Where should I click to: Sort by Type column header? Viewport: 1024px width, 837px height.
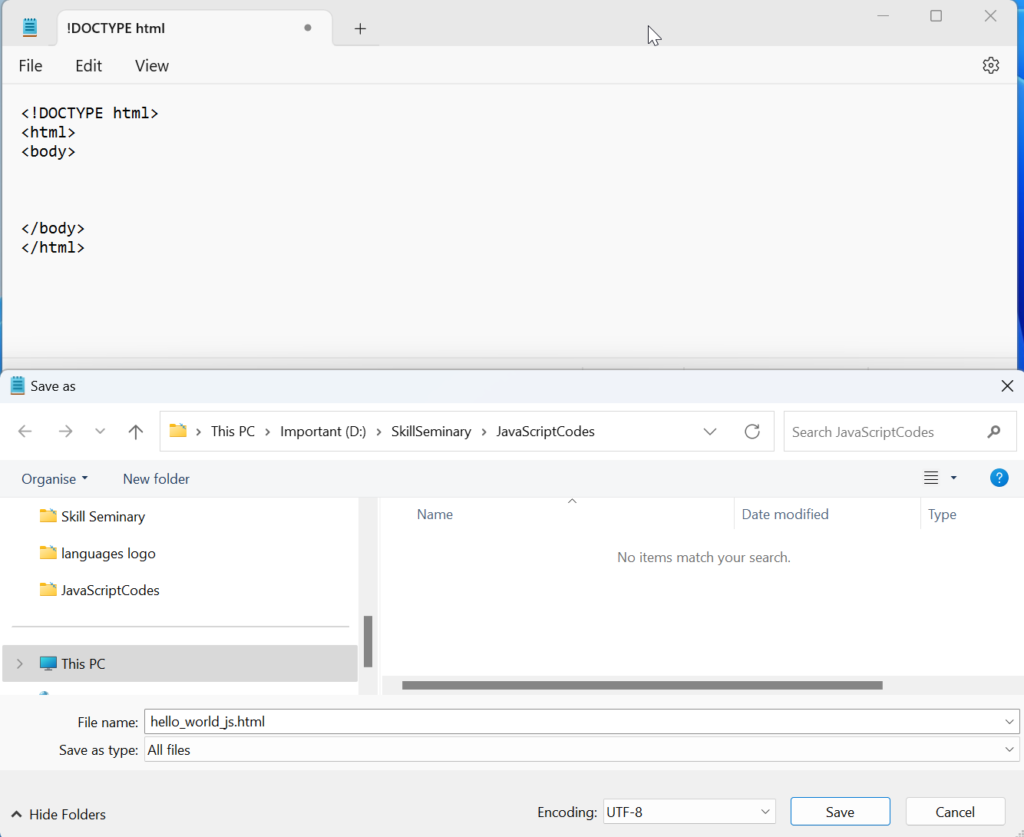pyautogui.click(x=942, y=514)
